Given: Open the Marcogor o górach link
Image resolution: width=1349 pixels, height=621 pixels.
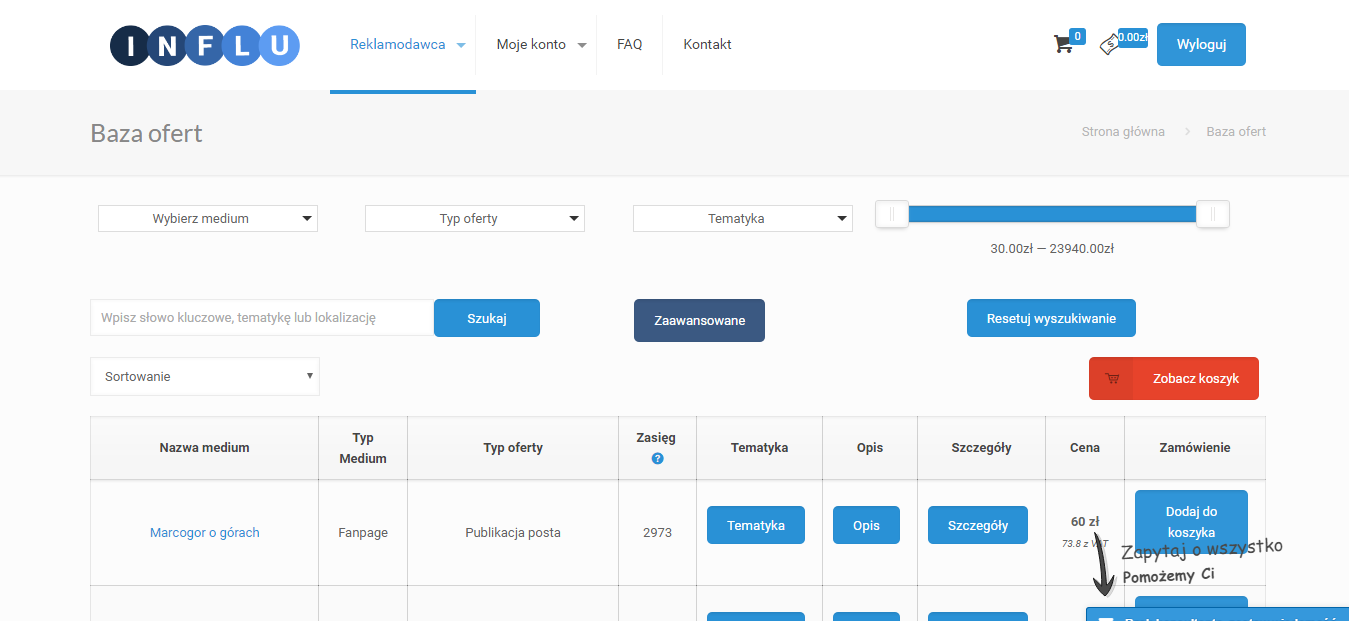Looking at the screenshot, I should 204,533.
